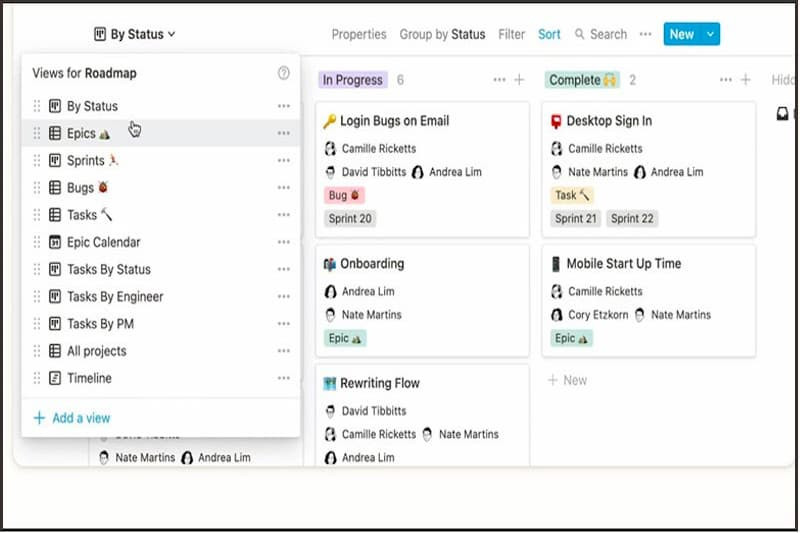Click the plus icon in Complete column
The width and height of the screenshot is (800, 533).
click(746, 80)
